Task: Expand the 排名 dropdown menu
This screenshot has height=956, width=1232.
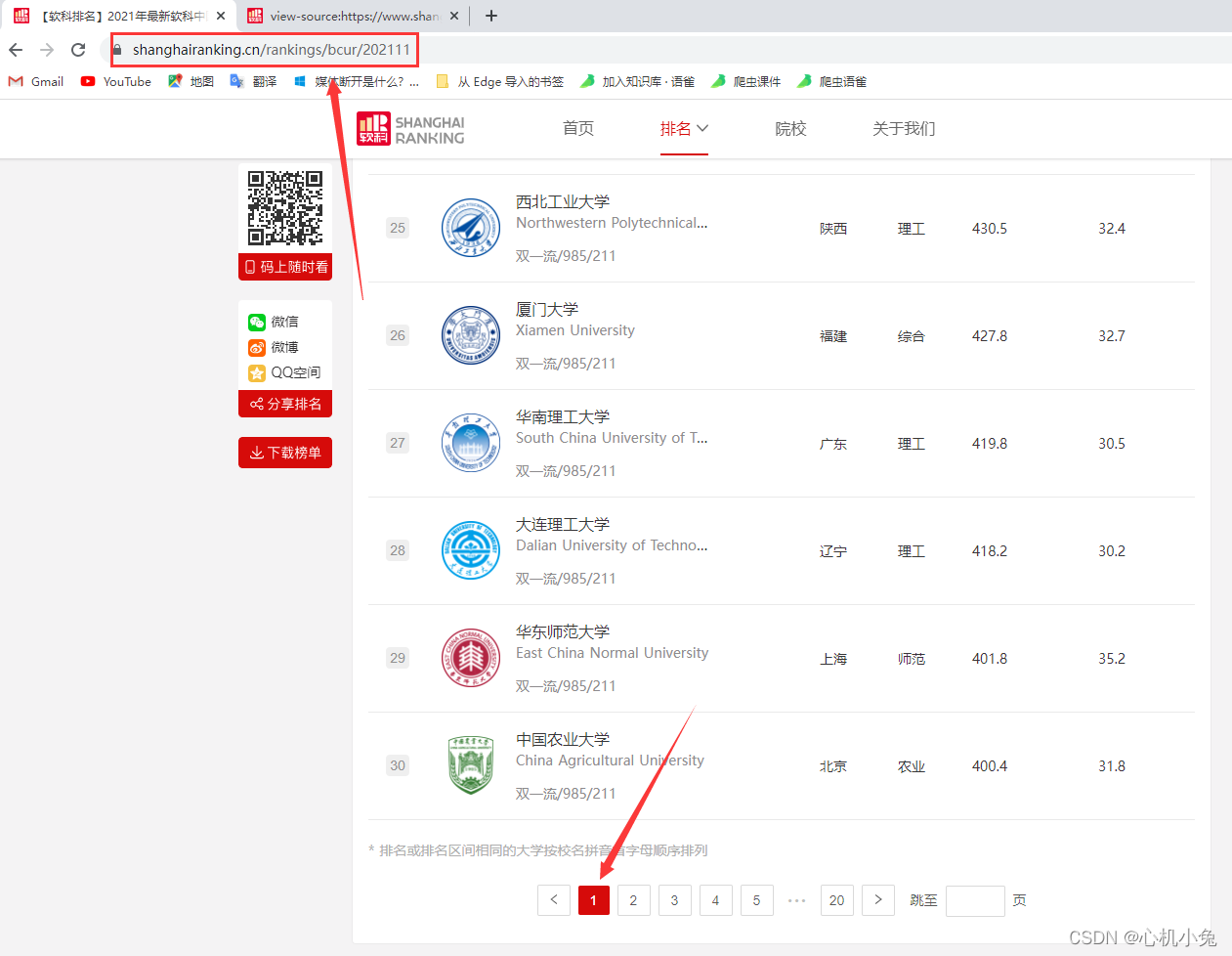Action: point(684,129)
